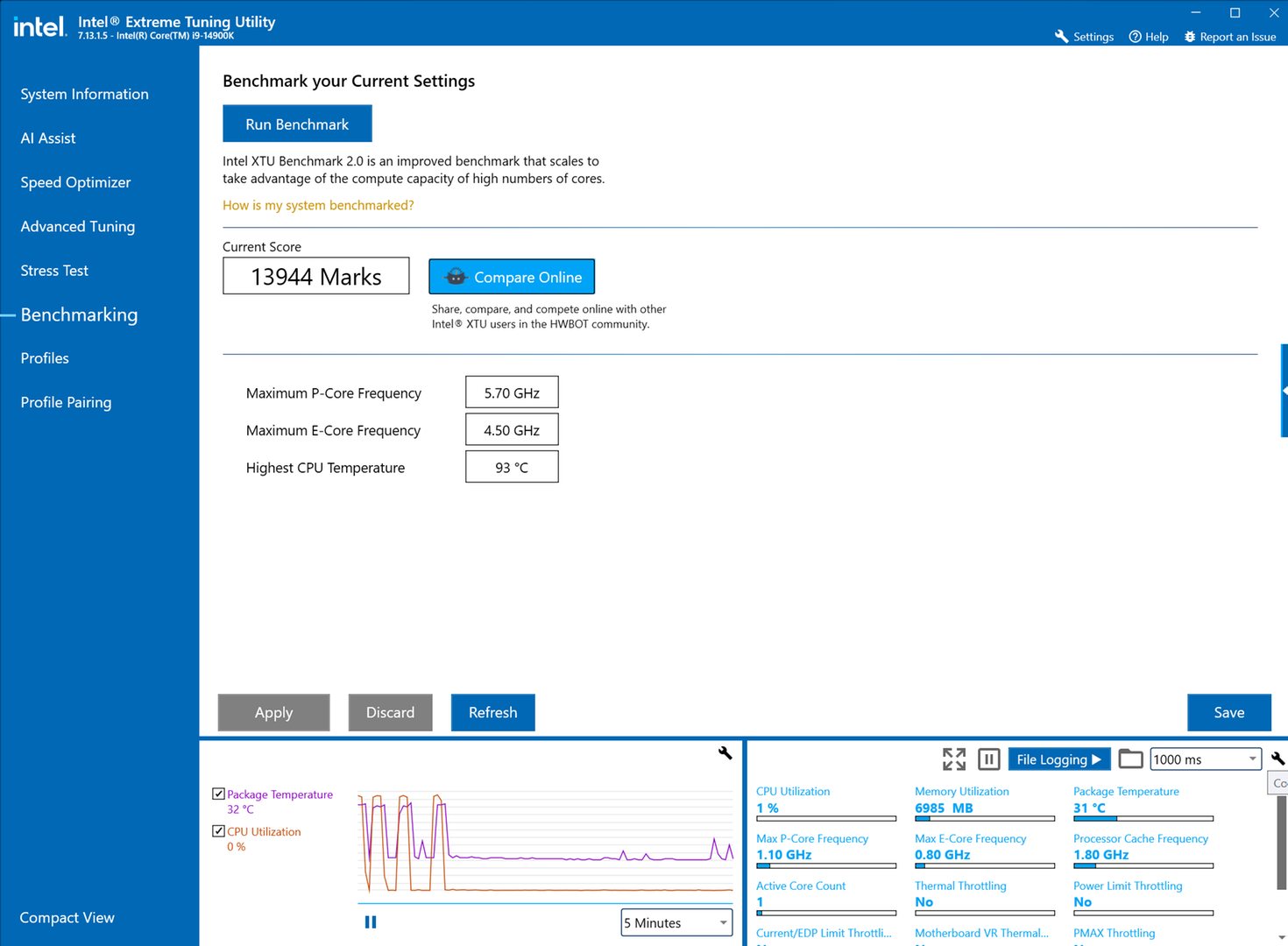Pause the graph playback
Screen dimensions: 1288x946
click(x=371, y=922)
